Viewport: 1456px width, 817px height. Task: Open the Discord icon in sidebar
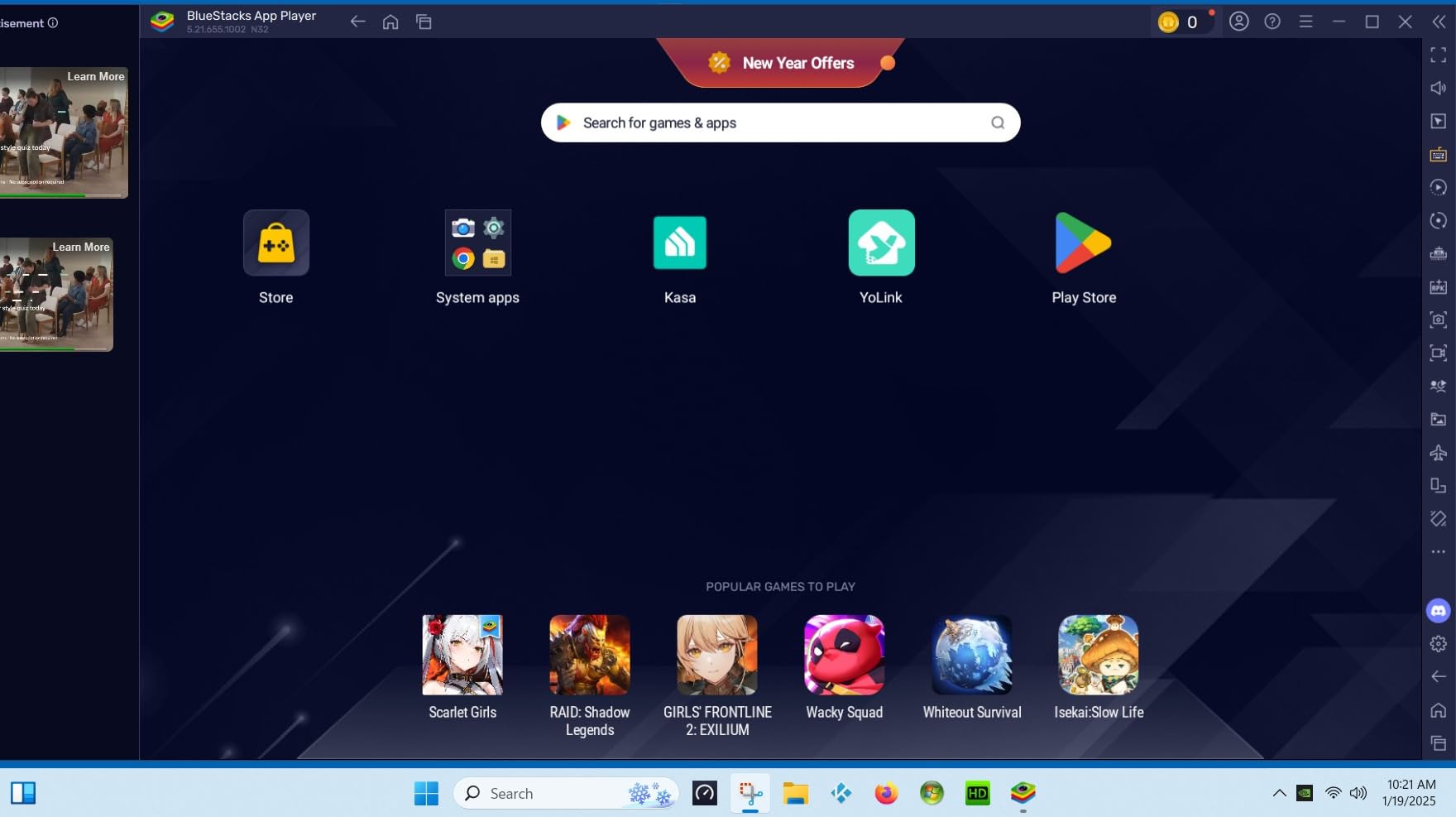(x=1439, y=610)
